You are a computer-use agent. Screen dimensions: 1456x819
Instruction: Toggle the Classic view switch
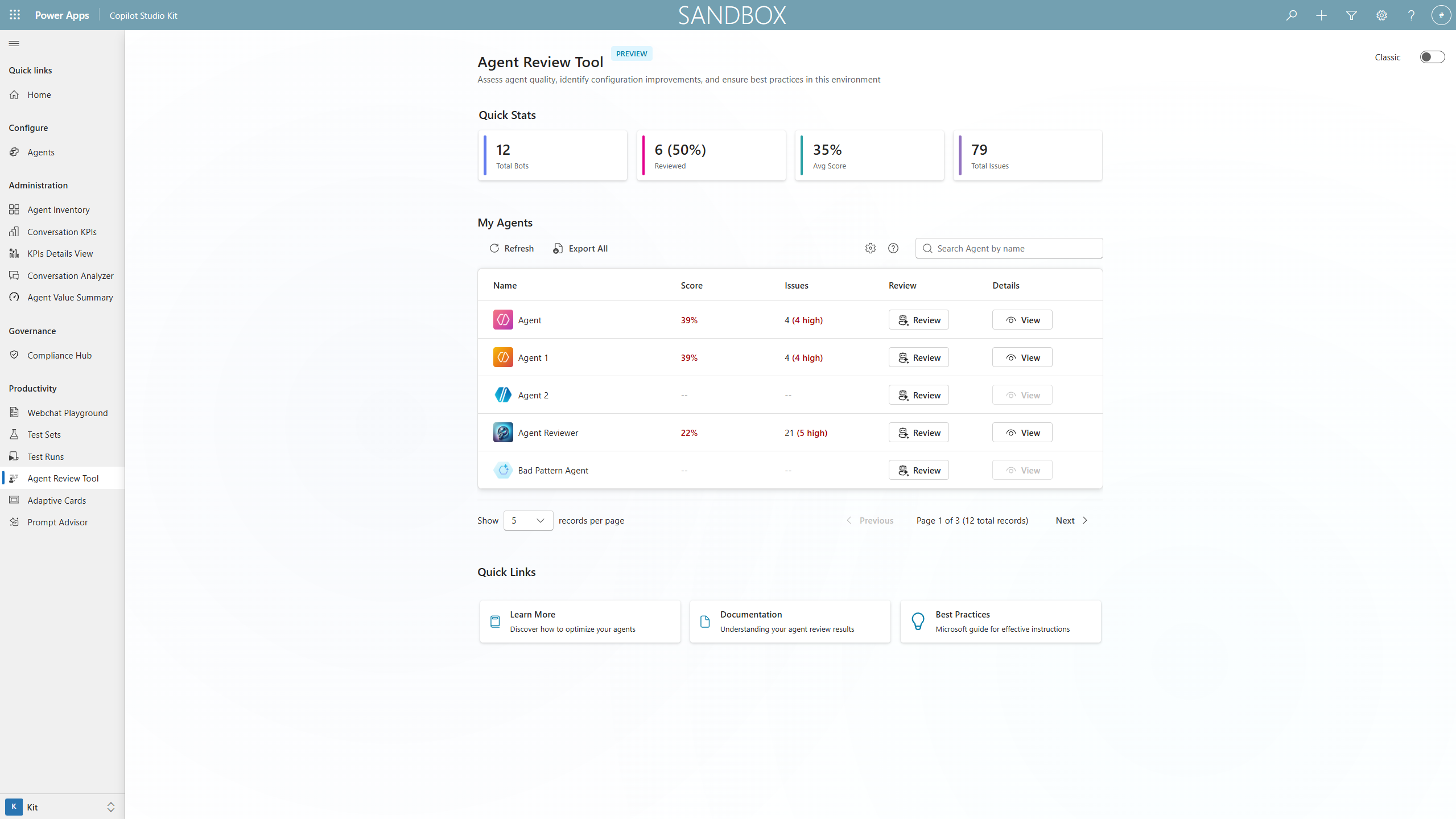click(x=1432, y=57)
